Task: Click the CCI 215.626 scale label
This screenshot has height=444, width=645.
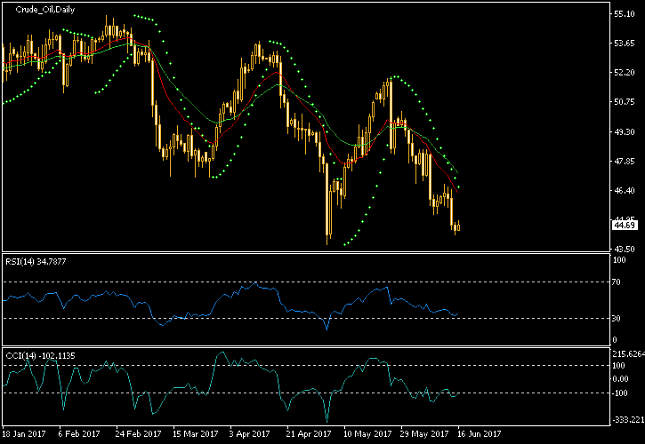Action: tap(629, 354)
